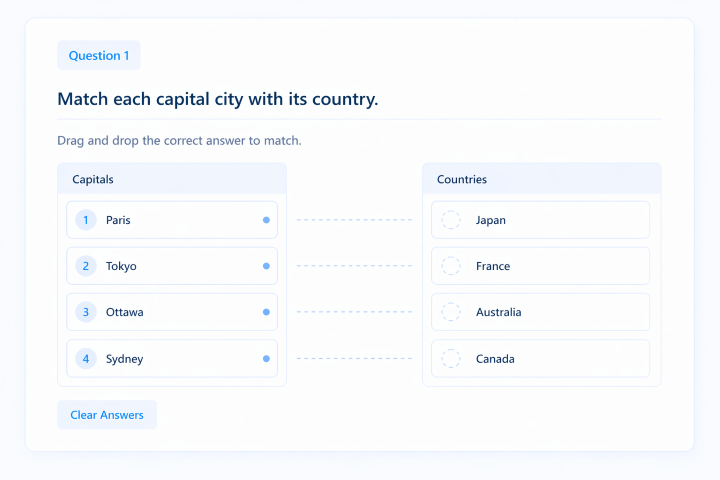Click the dashed circle slot beside Australia
Image resolution: width=720 pixels, height=480 pixels.
(x=451, y=312)
